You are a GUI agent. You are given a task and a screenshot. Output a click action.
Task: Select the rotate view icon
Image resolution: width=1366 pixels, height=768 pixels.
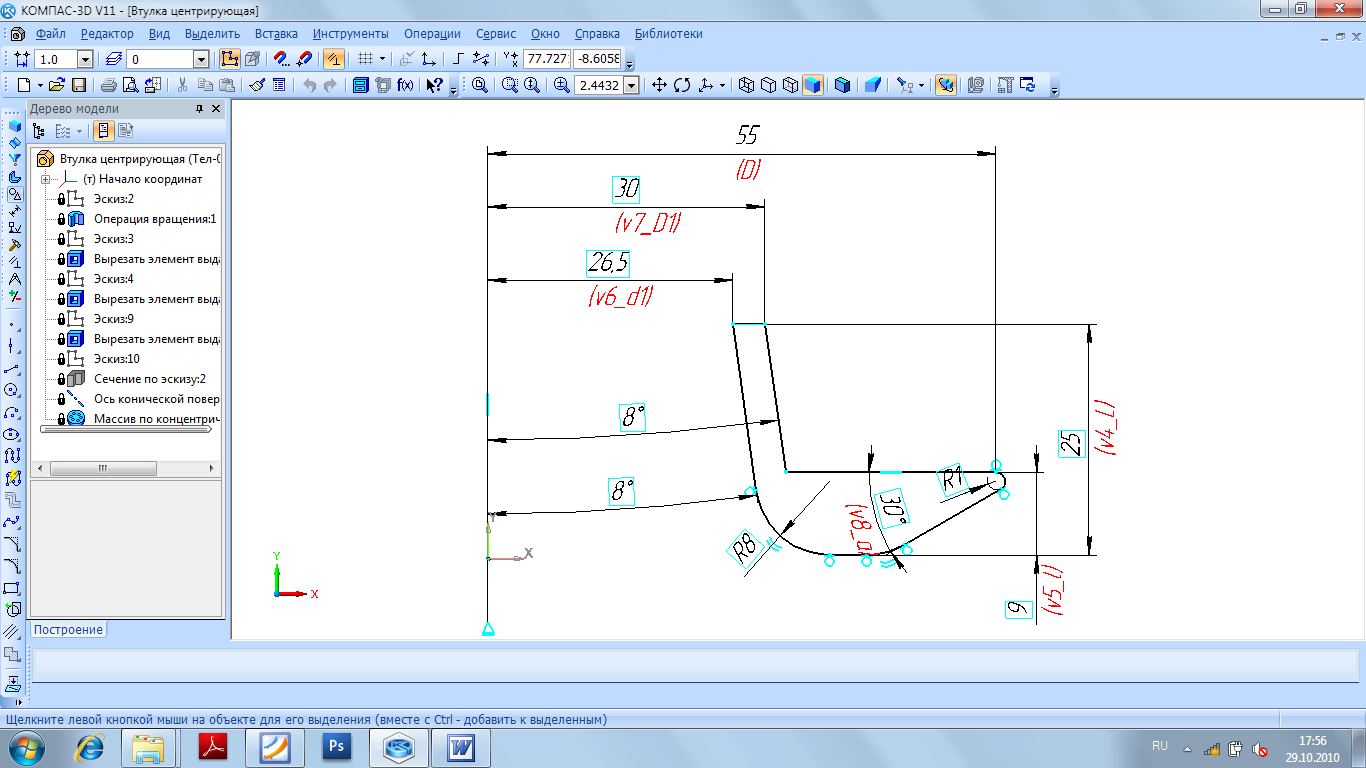tap(682, 86)
